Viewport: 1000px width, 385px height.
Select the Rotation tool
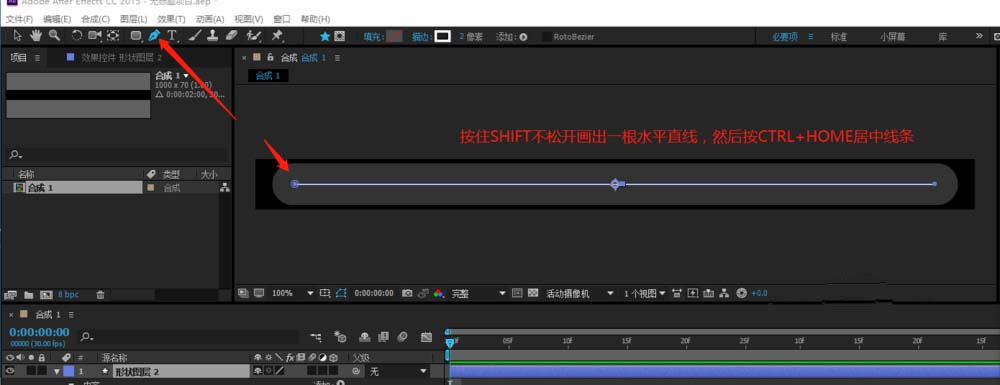point(77,36)
